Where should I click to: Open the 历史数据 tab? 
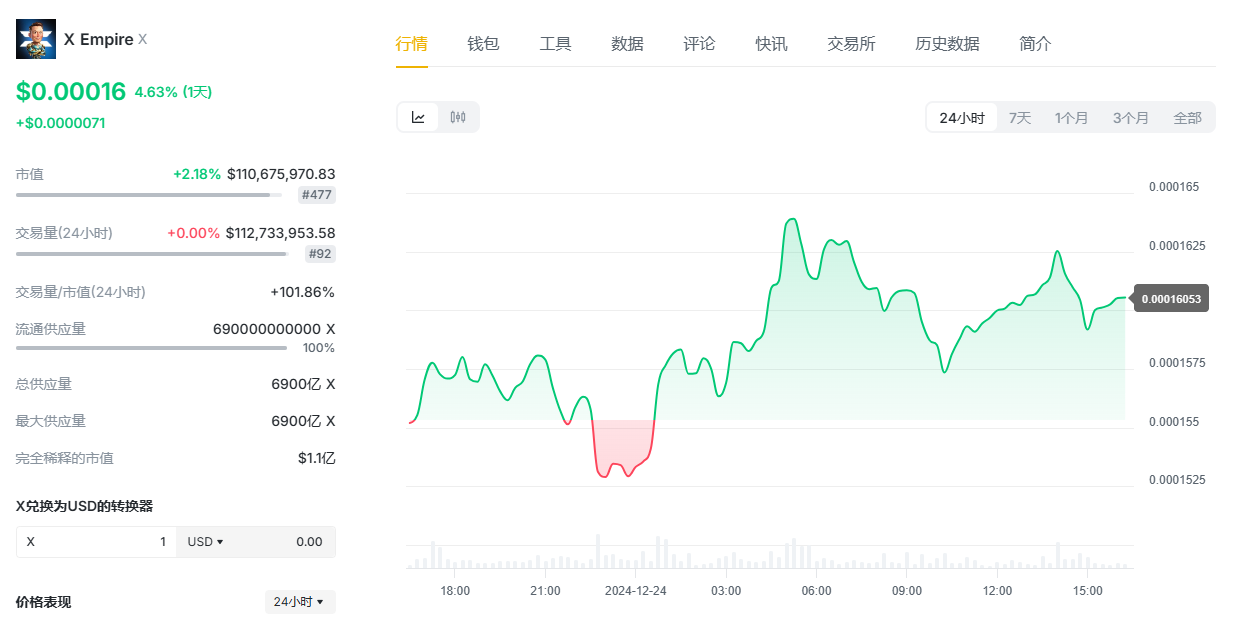[947, 44]
